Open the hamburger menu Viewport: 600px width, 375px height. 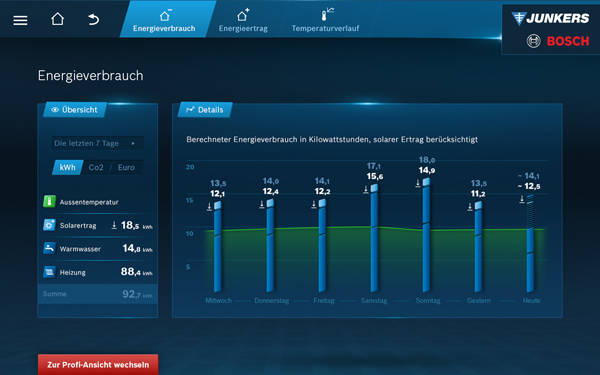point(20,20)
